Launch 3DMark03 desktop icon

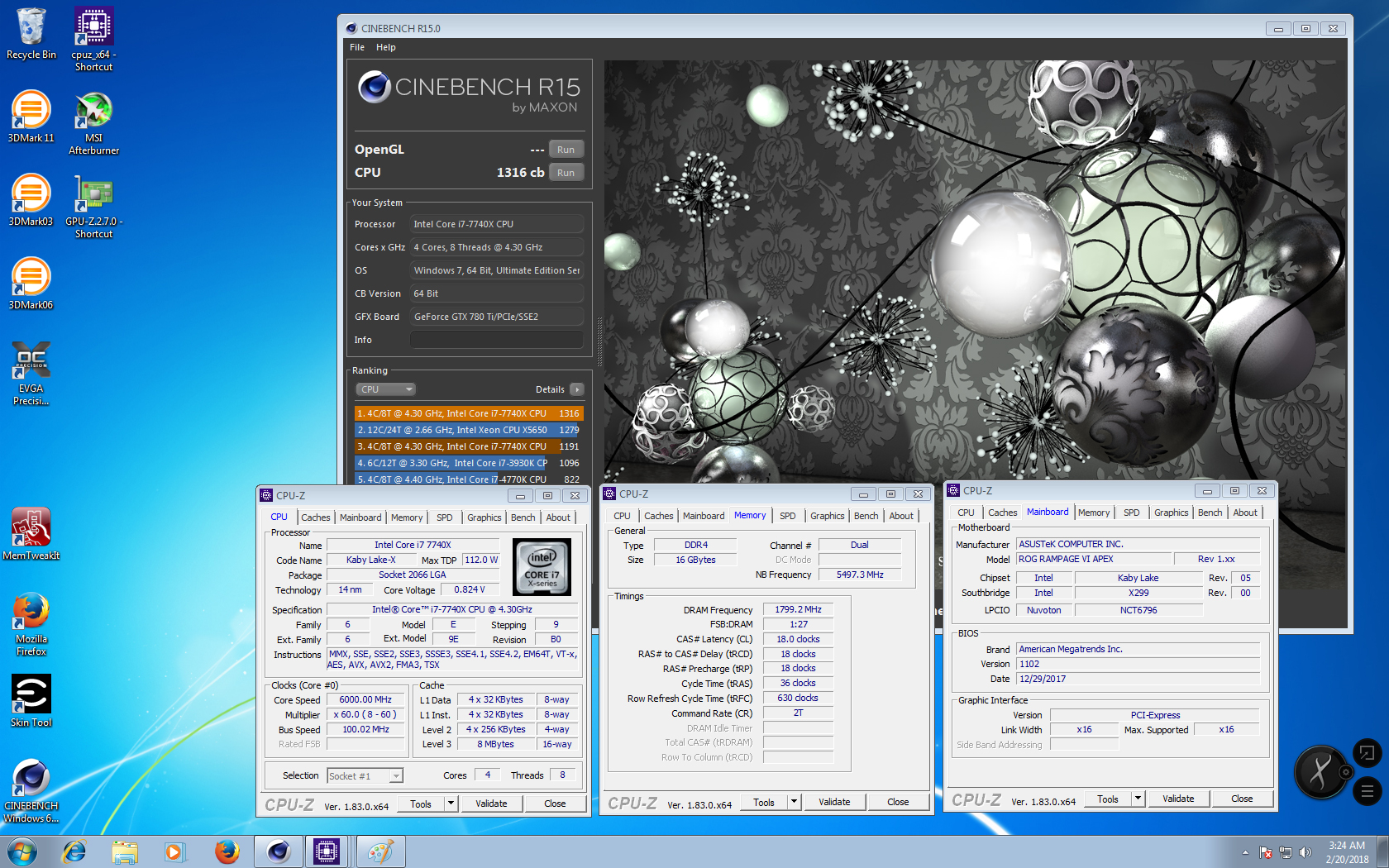[31, 200]
